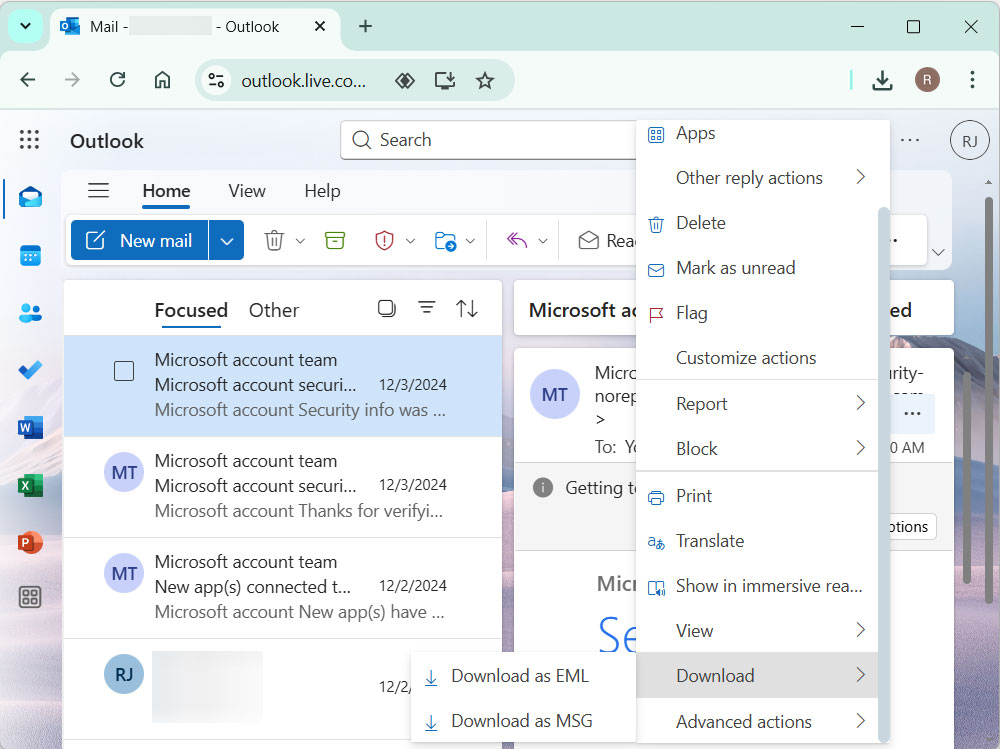This screenshot has width=1000, height=749.
Task: Select the People icon in the sidebar
Action: coord(30,313)
